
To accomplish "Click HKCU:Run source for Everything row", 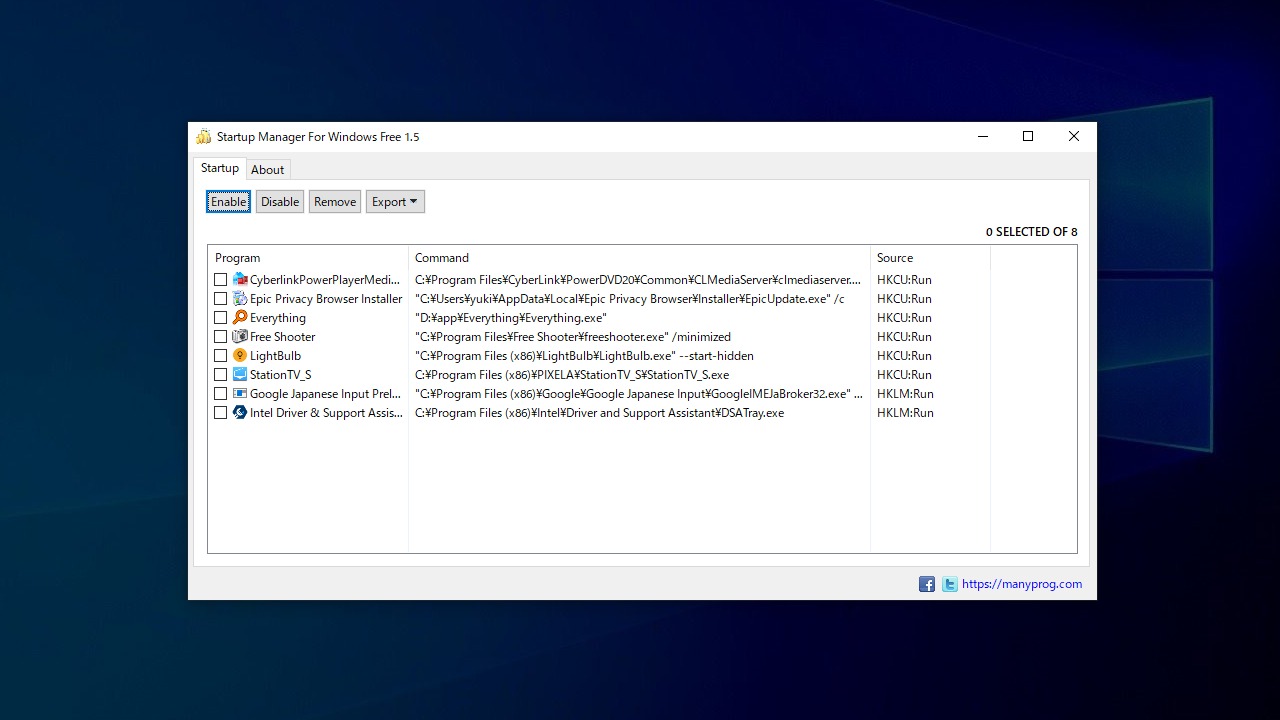I will (904, 318).
